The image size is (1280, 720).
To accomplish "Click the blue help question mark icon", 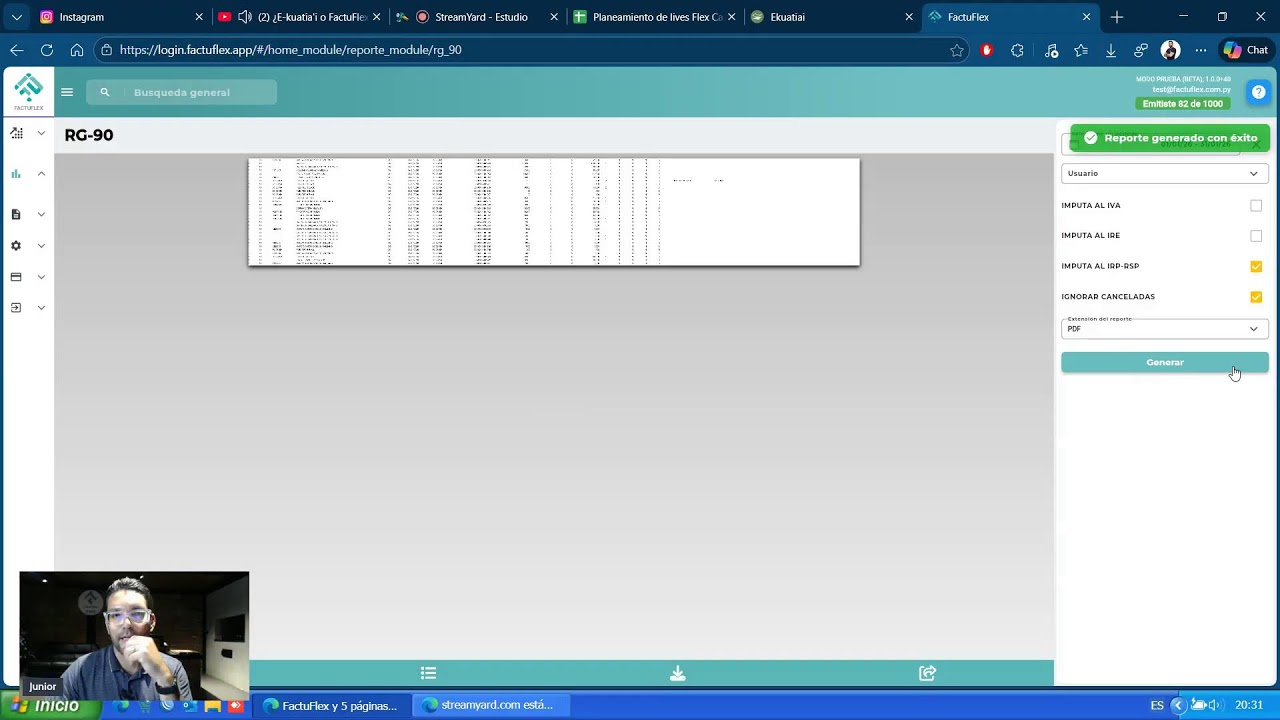I will [x=1258, y=92].
